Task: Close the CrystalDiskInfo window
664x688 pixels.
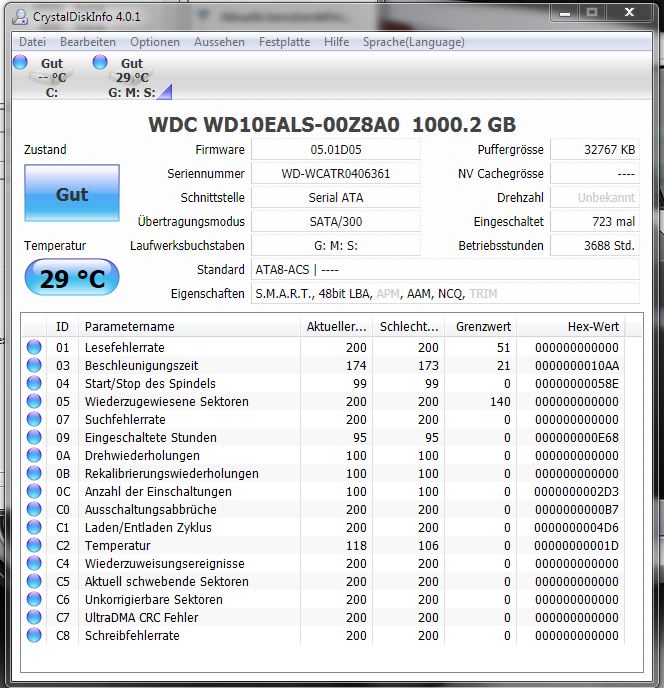Action: [629, 13]
